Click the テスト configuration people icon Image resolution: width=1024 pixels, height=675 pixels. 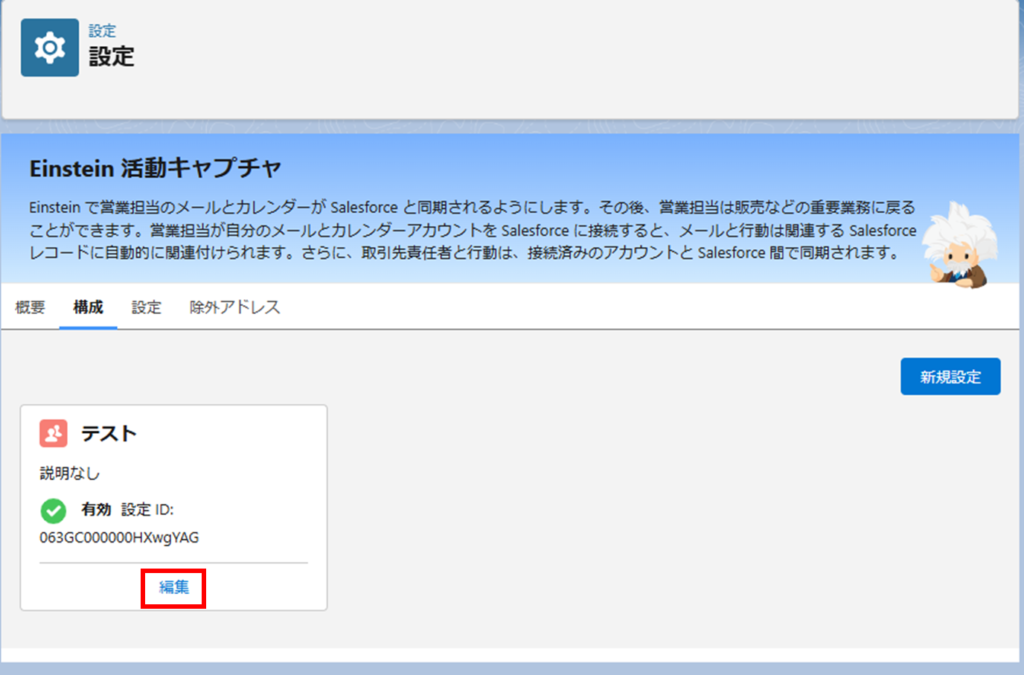[54, 433]
